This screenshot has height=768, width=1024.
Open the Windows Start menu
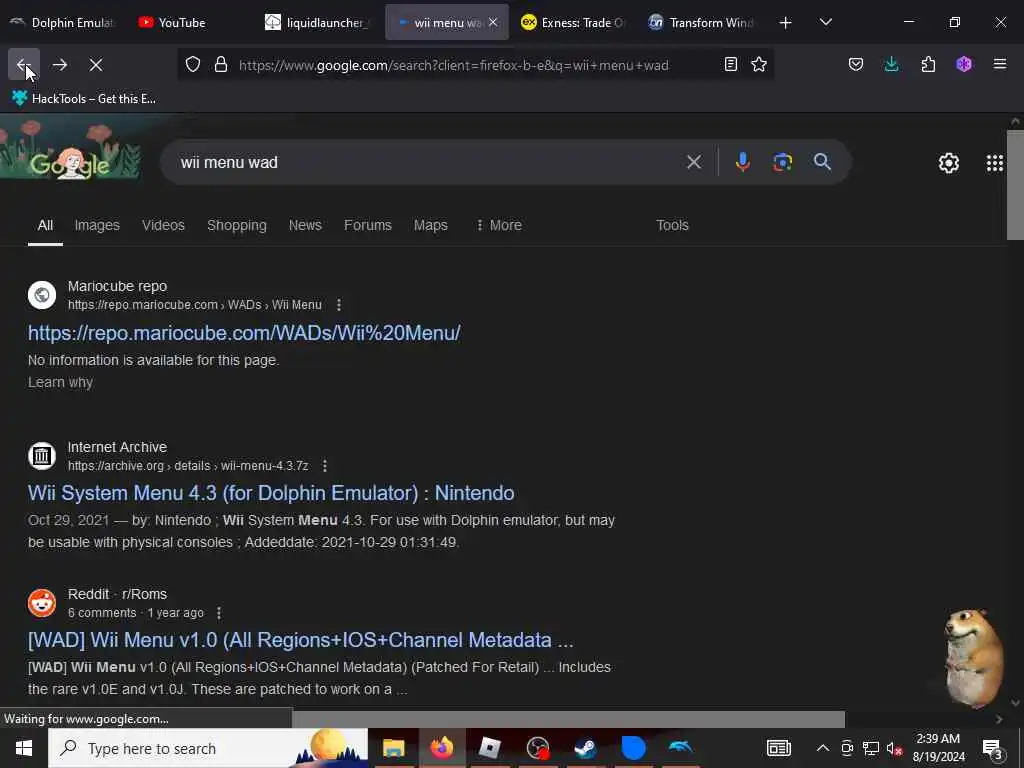pos(24,748)
